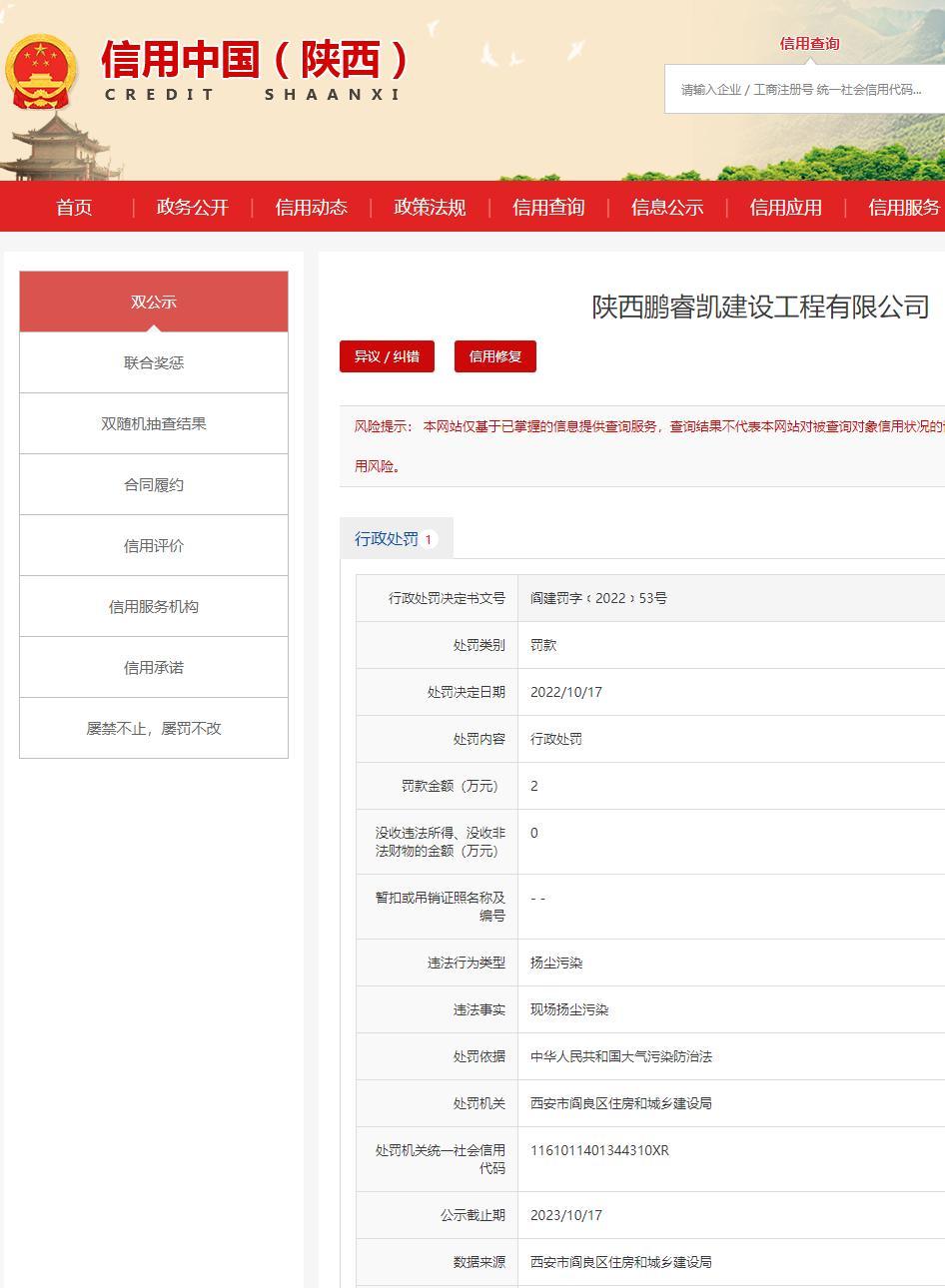This screenshot has height=1288, width=945.
Task: Click the 行政处罚 penalty content value
Action: [x=556, y=739]
